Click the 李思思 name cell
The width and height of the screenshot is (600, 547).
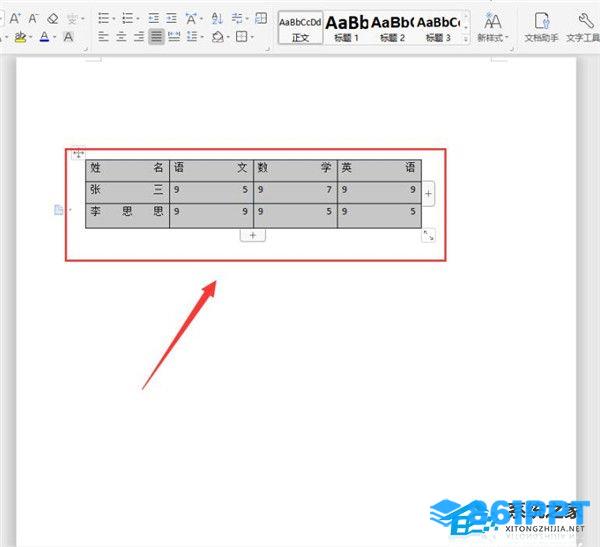(127, 216)
